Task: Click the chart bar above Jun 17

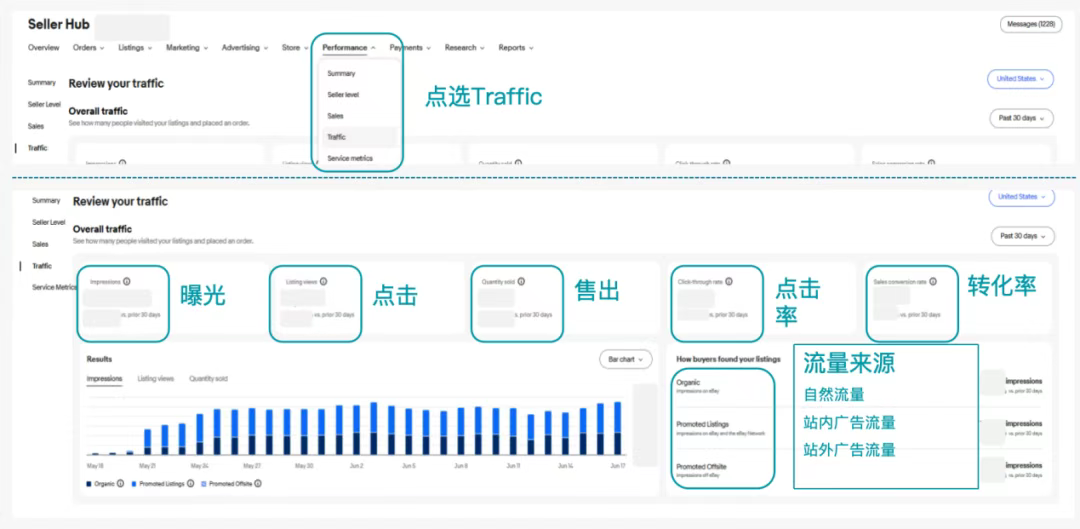Action: coord(617,428)
